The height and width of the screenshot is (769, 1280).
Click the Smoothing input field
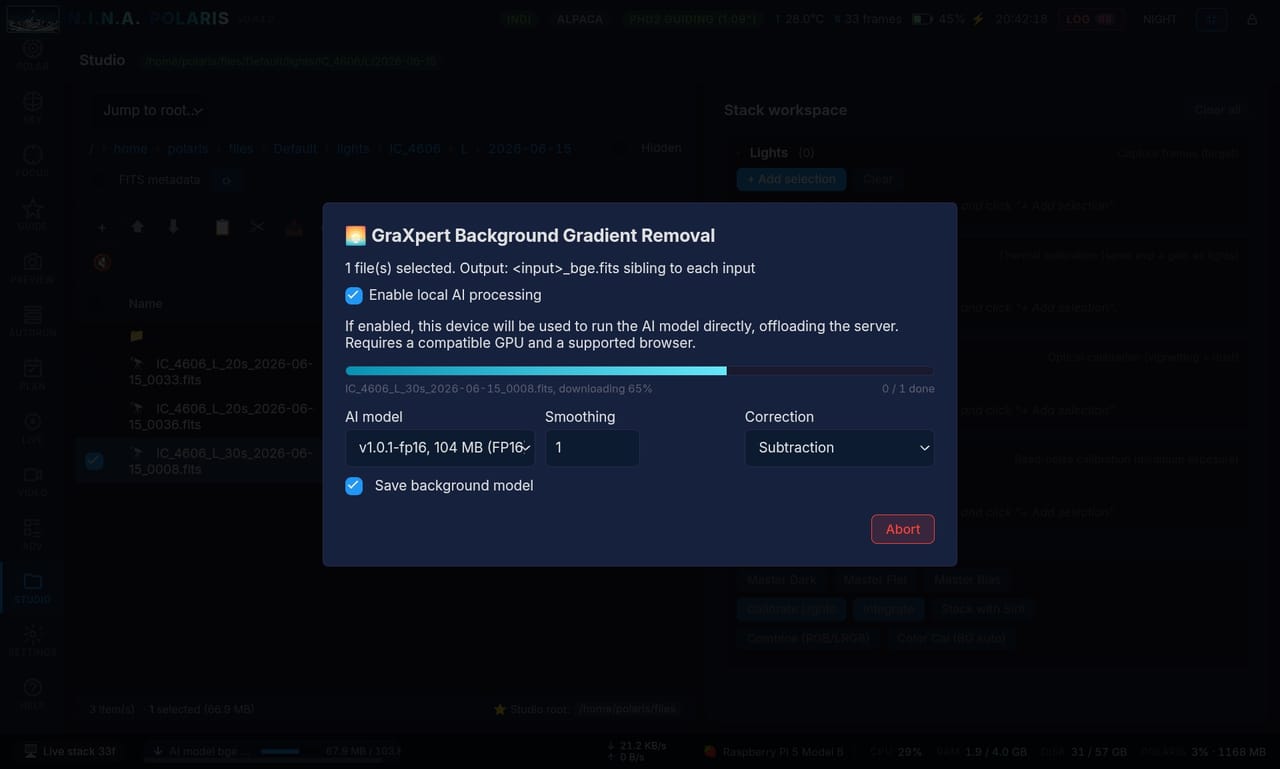tap(592, 448)
